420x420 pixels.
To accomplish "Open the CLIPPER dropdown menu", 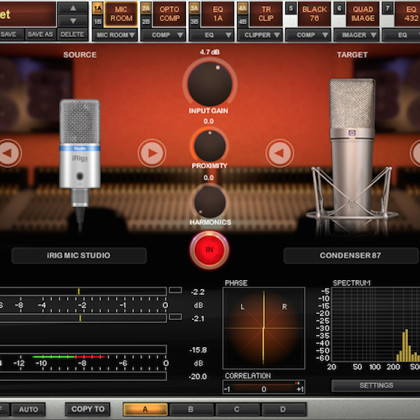I will (260, 35).
